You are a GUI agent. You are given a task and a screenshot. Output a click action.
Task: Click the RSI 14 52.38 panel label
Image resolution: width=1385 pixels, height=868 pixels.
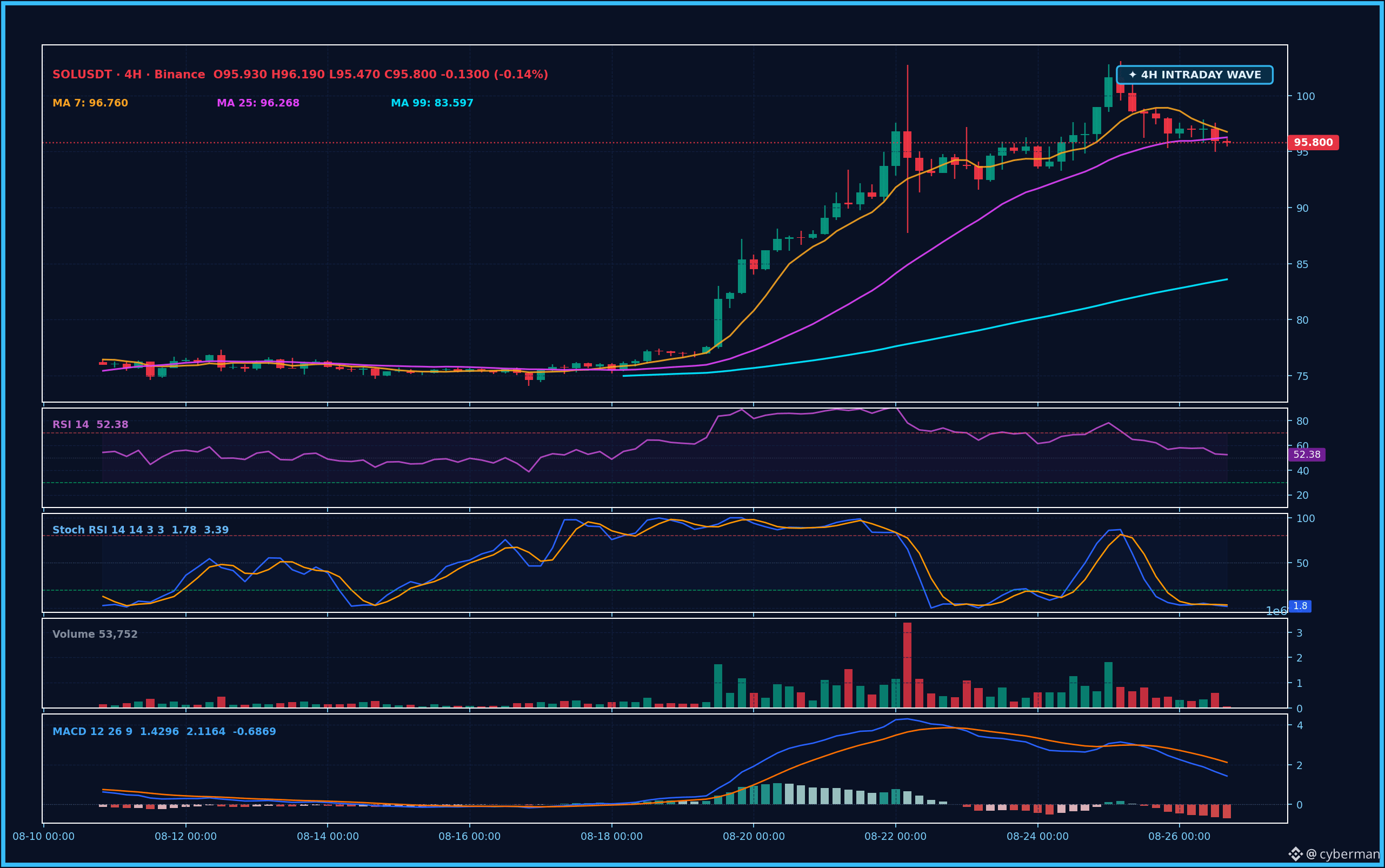90,425
